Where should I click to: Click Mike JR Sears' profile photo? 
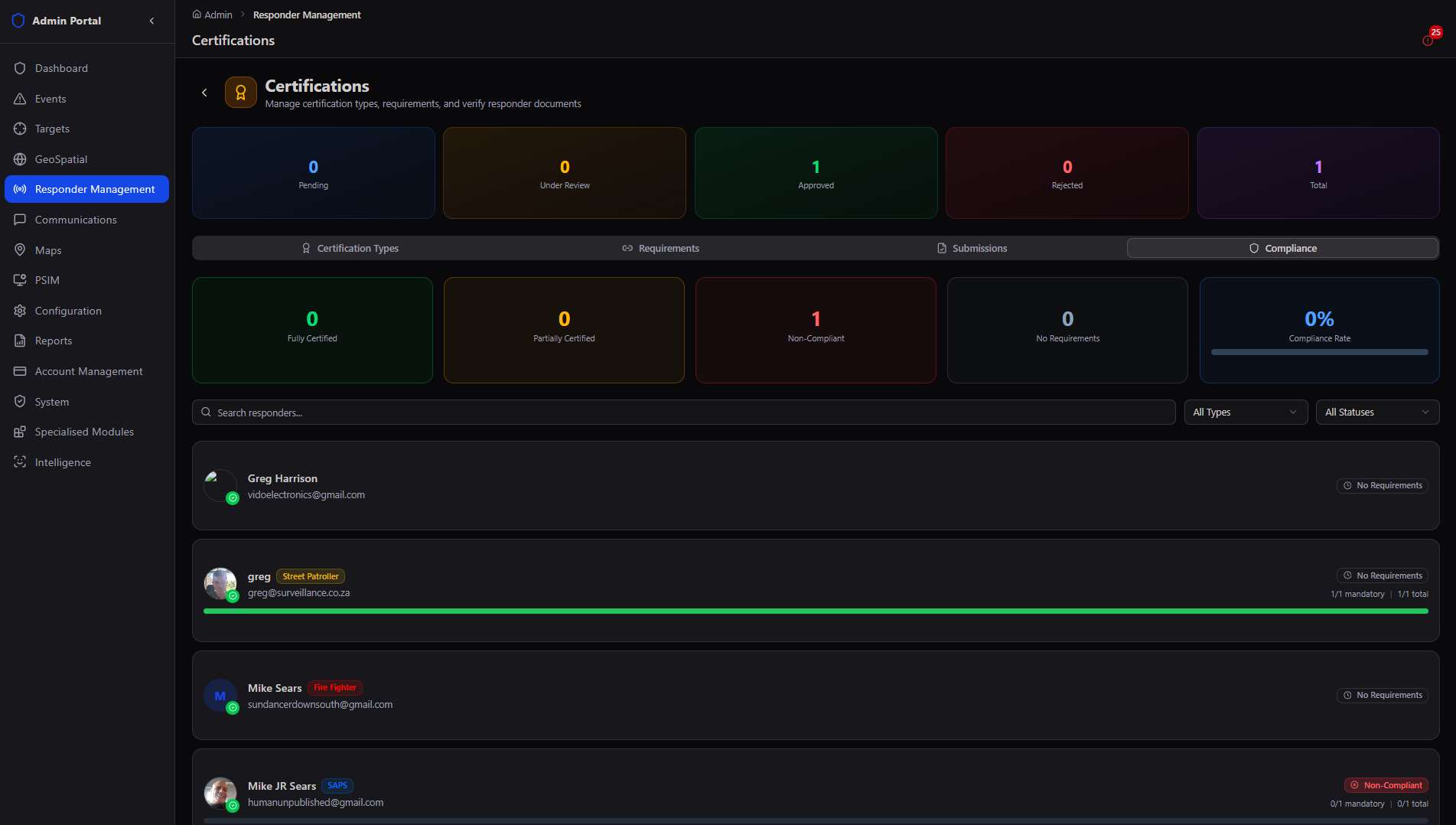[x=220, y=794]
